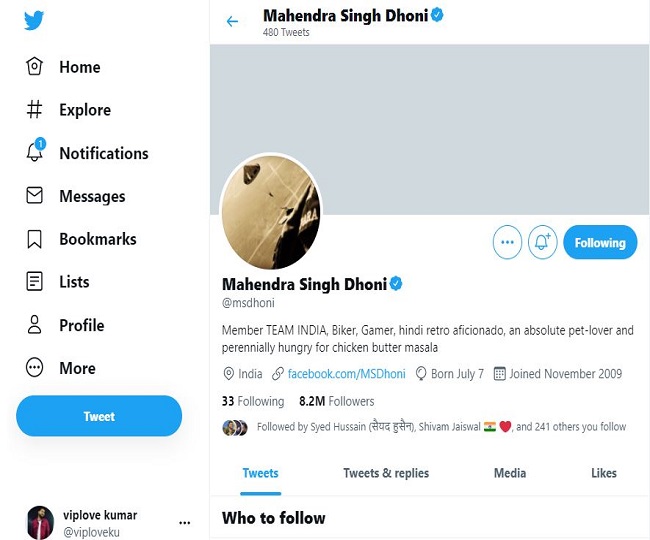Open Messages envelope icon
This screenshot has width=650, height=540.
[x=34, y=196]
